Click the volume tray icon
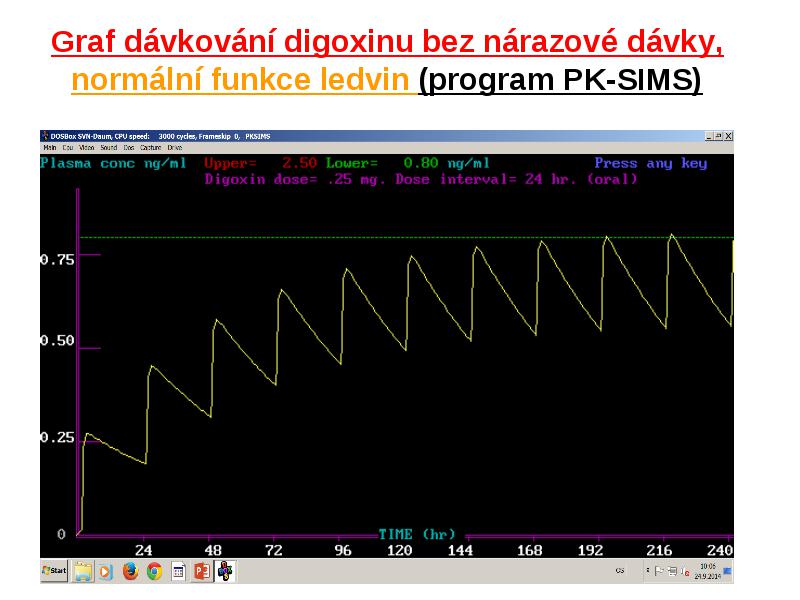The height and width of the screenshot is (600, 800). click(685, 572)
